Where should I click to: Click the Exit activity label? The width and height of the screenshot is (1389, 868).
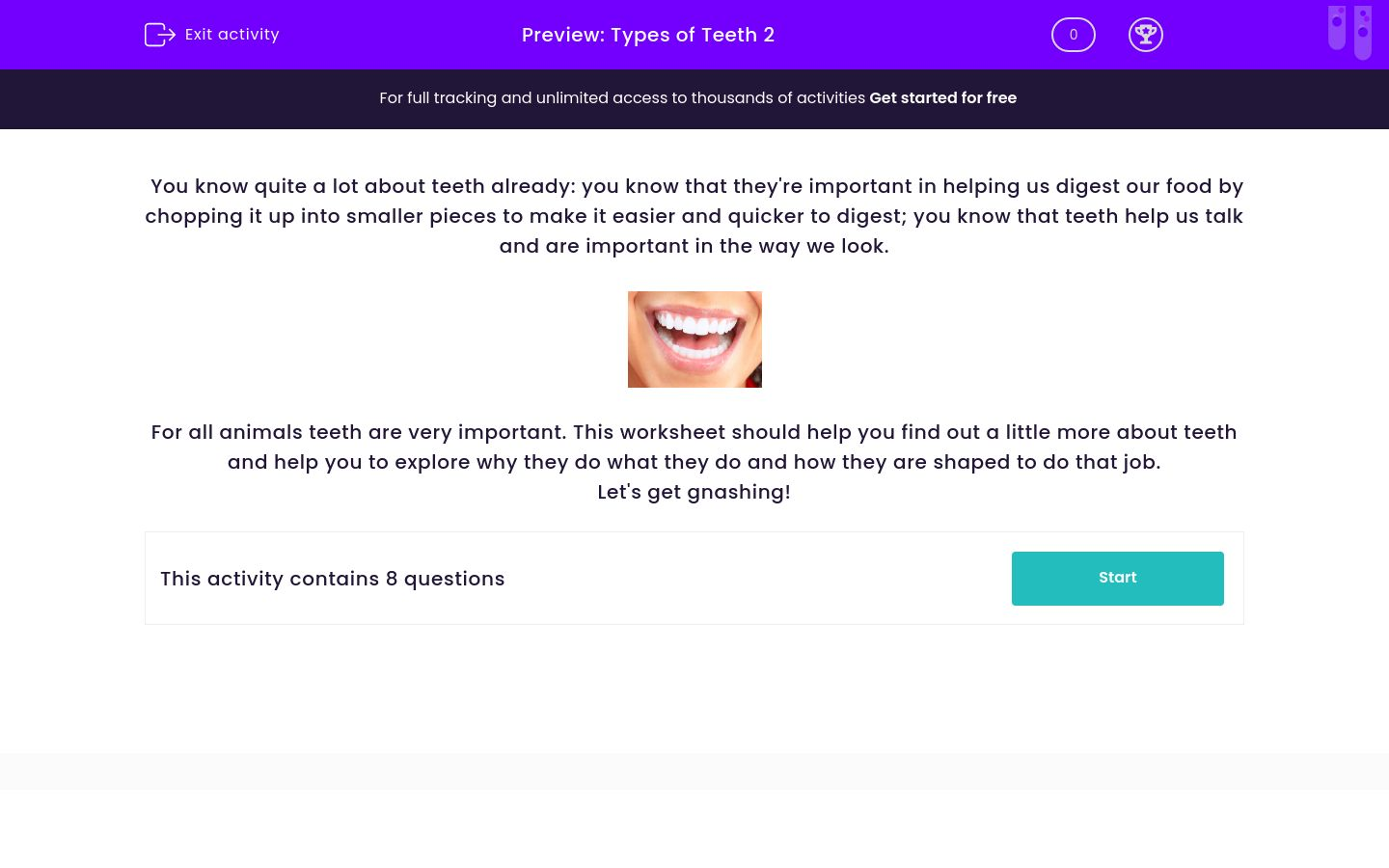tap(231, 34)
